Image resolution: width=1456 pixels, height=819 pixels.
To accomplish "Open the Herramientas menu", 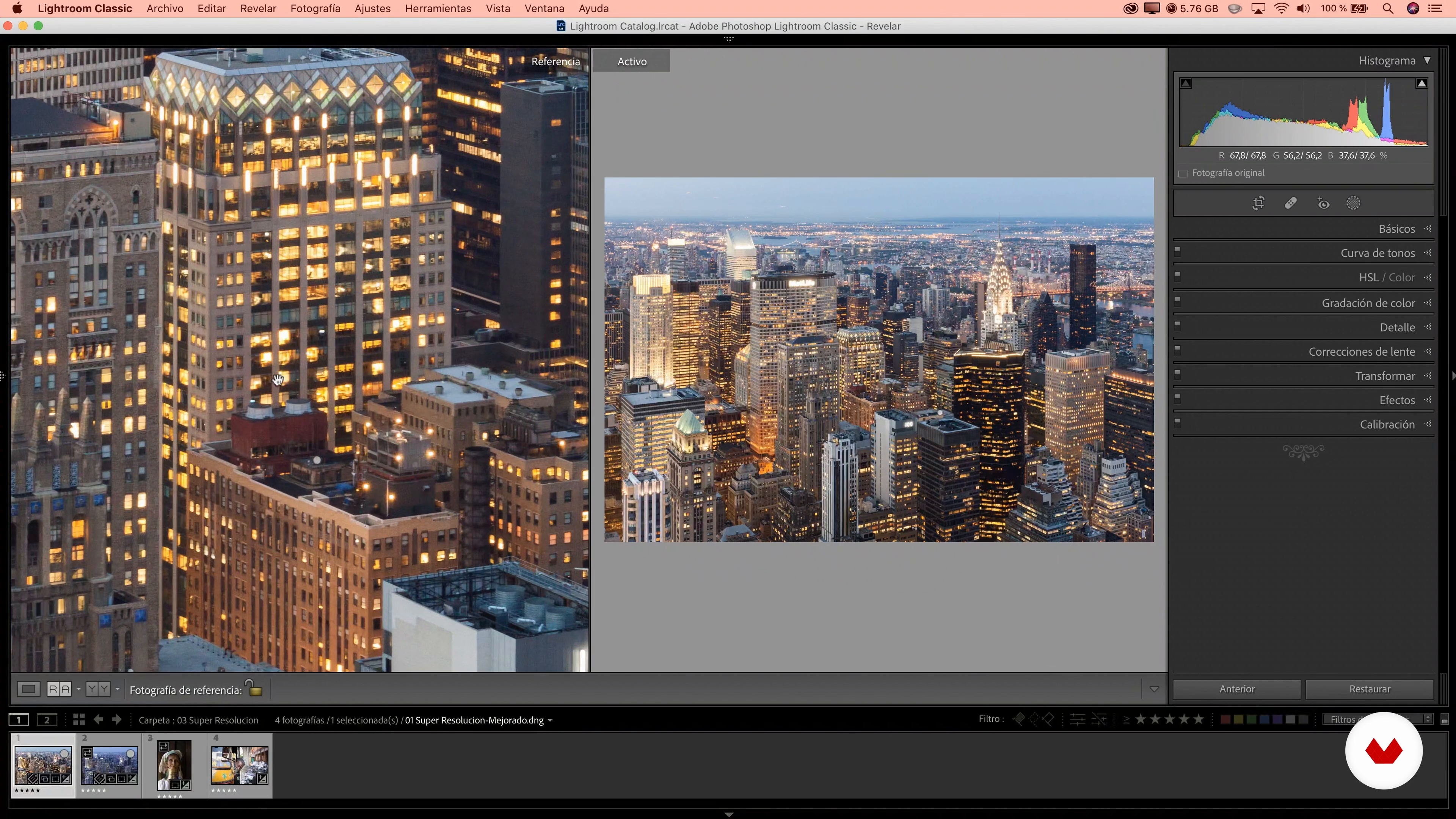I will tap(438, 8).
